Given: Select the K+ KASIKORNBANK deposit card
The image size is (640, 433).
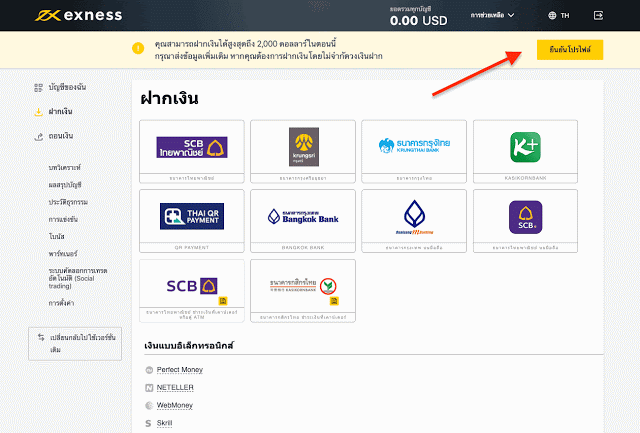Looking at the screenshot, I should (x=525, y=151).
